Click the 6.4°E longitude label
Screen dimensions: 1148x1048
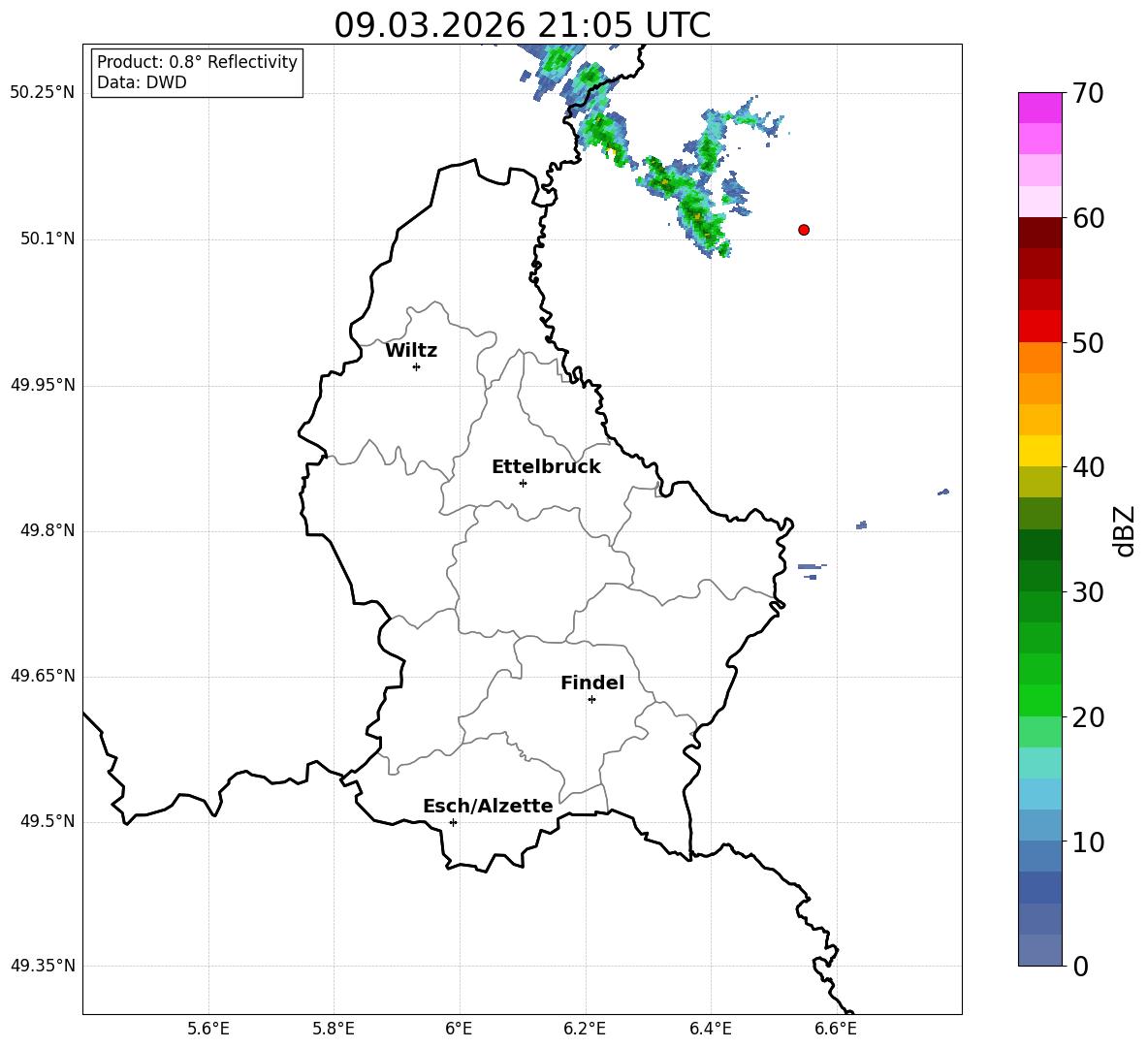[710, 1029]
